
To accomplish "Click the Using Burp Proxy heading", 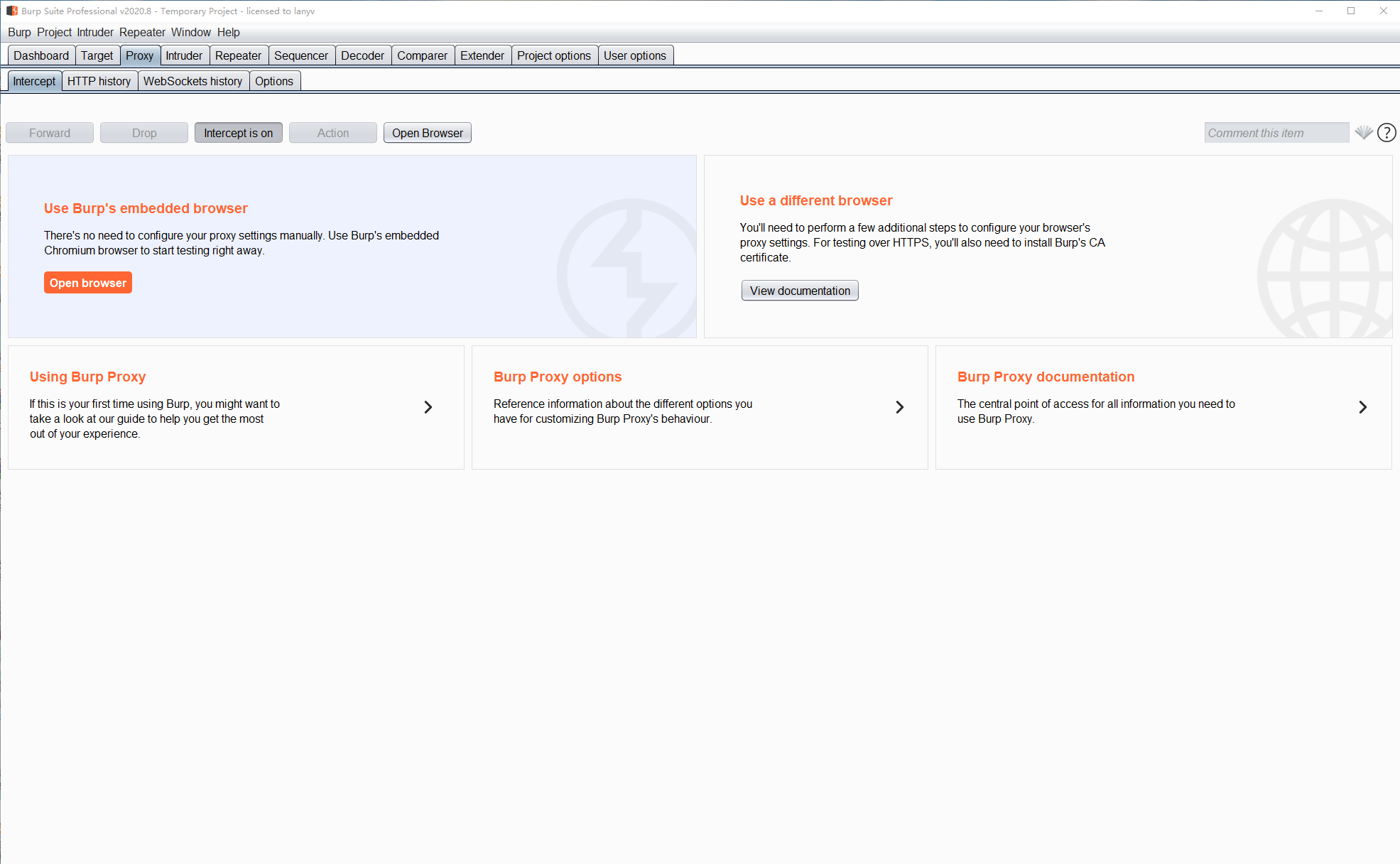I will pos(88,377).
